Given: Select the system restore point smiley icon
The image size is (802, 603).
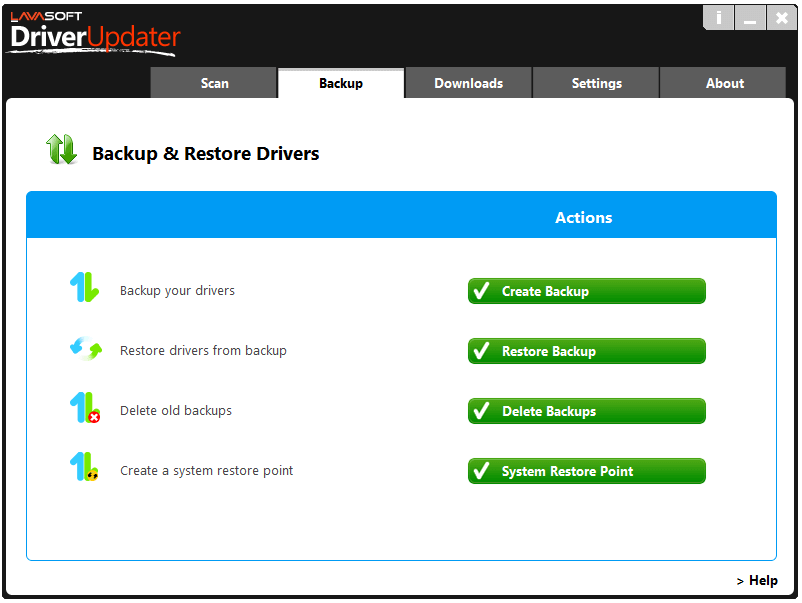Looking at the screenshot, I should pyautogui.click(x=87, y=470).
